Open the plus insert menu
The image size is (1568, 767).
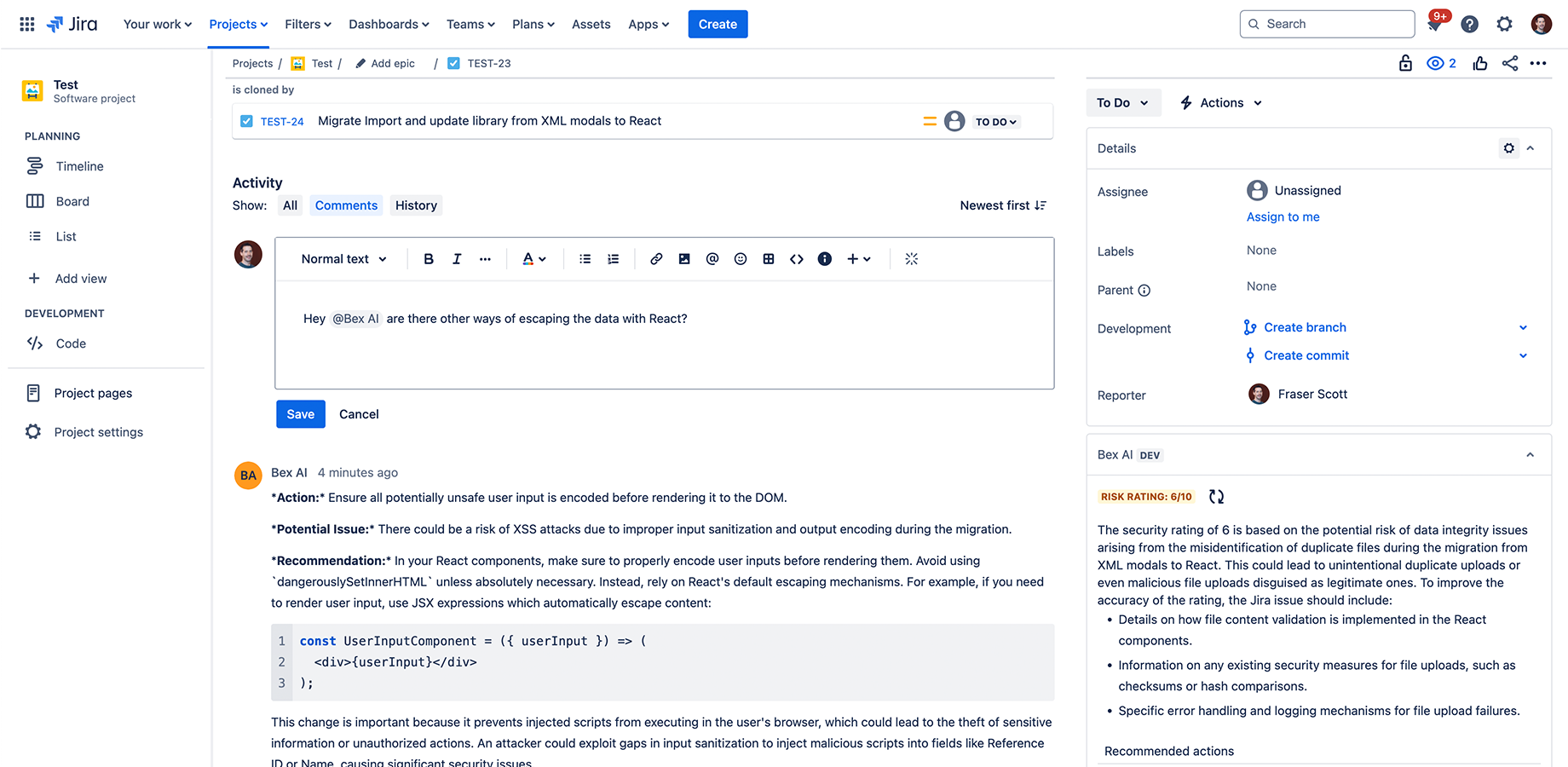859,259
